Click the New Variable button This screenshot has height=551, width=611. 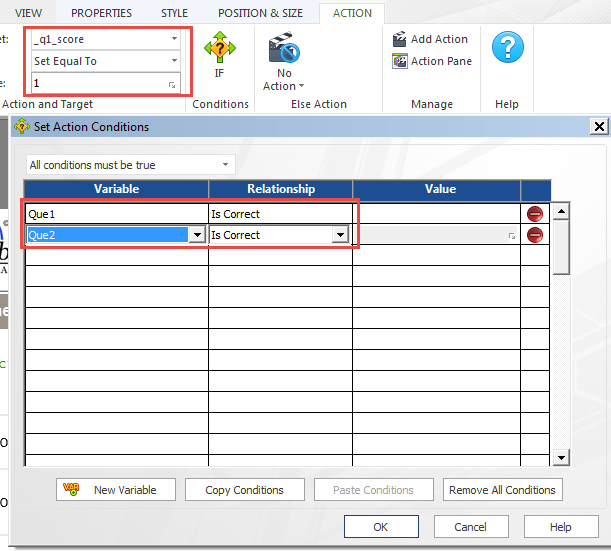click(116, 490)
